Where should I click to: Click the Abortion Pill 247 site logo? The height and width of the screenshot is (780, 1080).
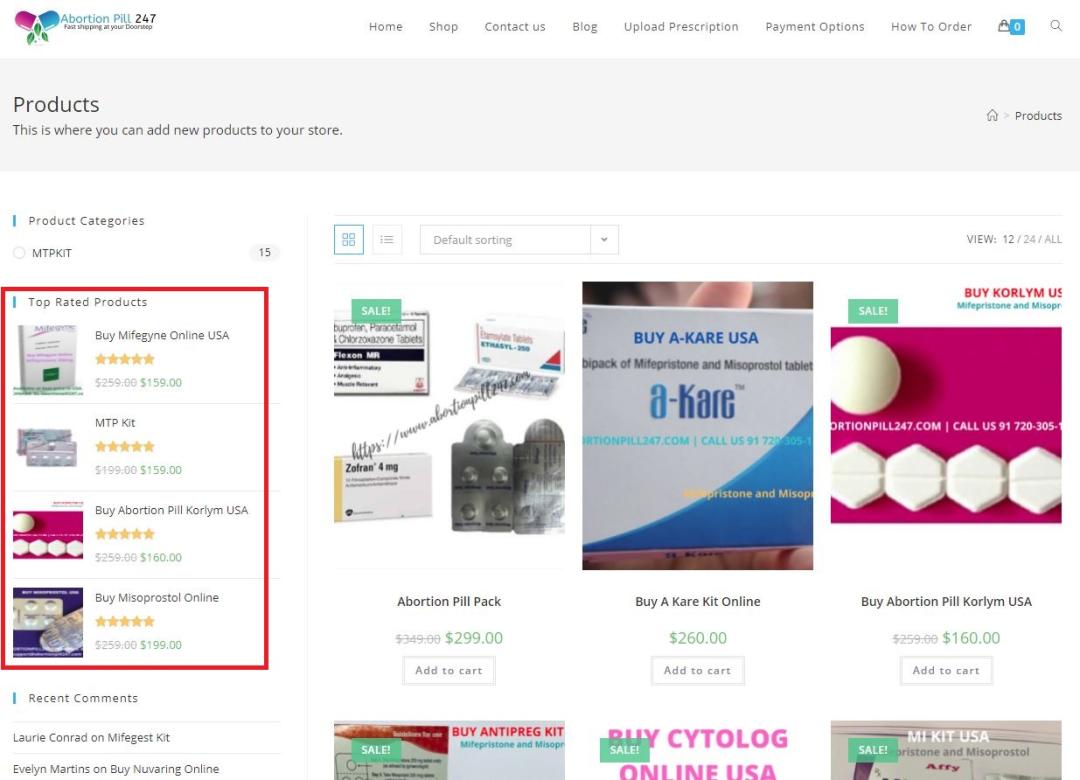pyautogui.click(x=85, y=26)
